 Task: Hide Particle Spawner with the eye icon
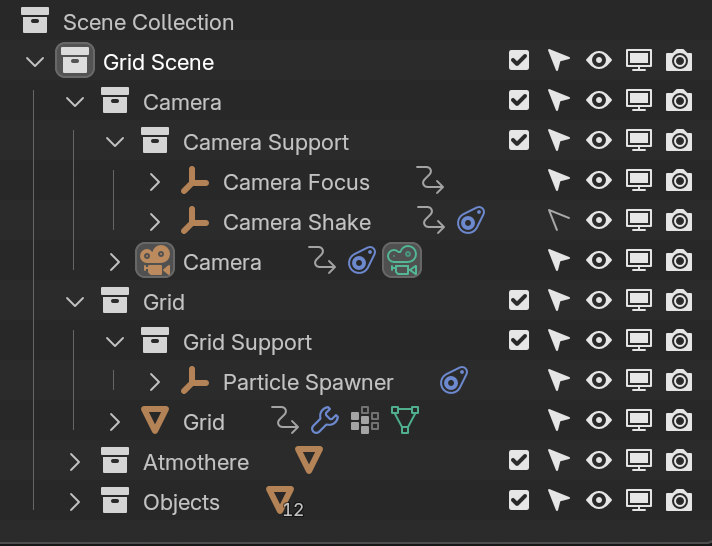pos(599,381)
